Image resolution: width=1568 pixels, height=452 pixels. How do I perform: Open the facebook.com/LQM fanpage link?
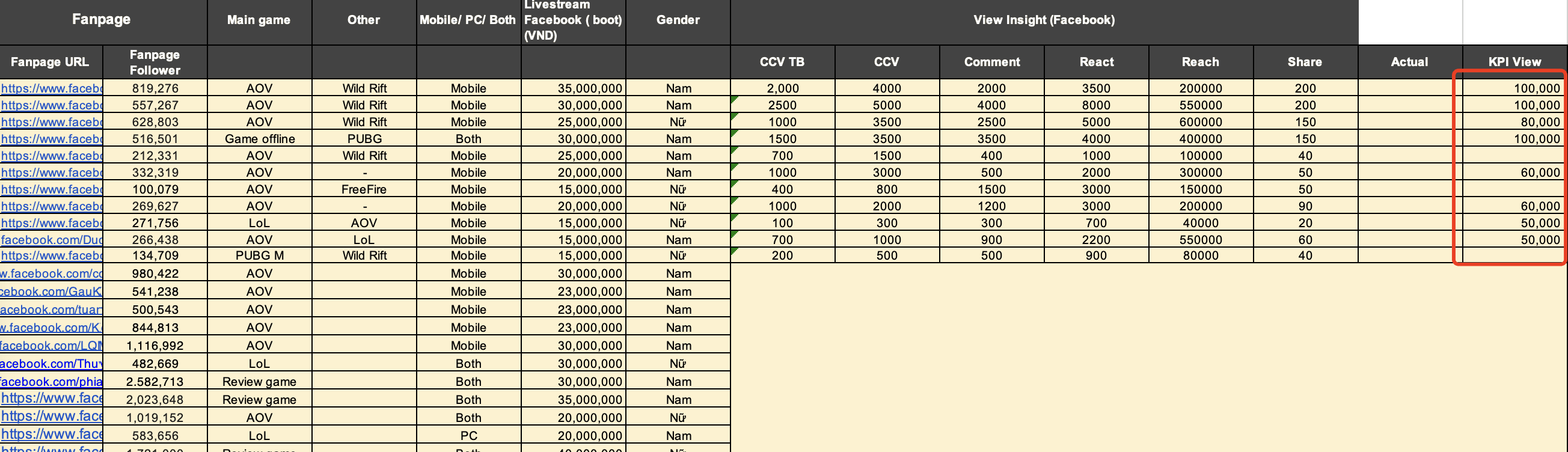(51, 346)
